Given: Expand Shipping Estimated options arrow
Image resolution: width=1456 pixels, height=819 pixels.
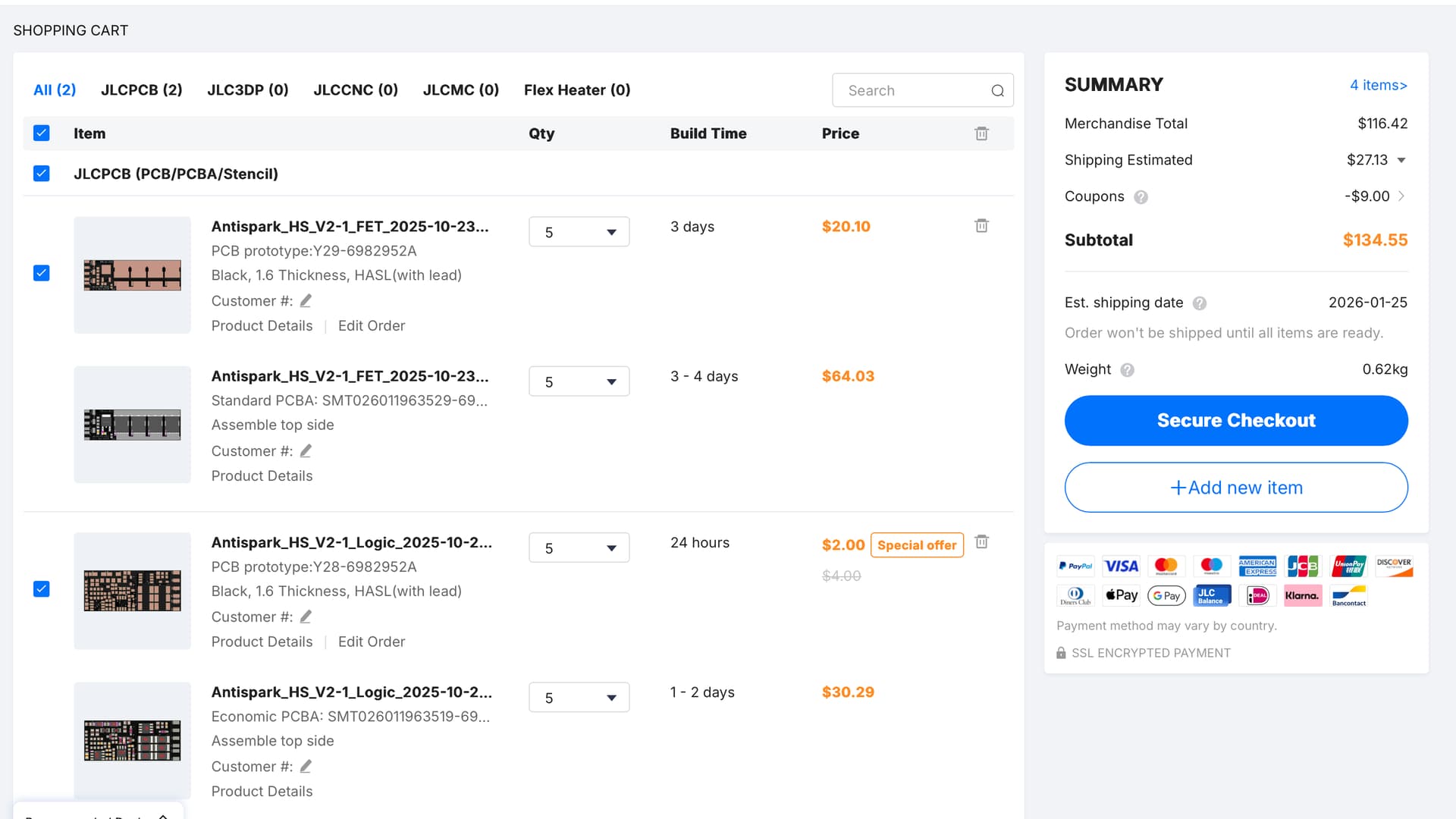Looking at the screenshot, I should pos(1401,160).
